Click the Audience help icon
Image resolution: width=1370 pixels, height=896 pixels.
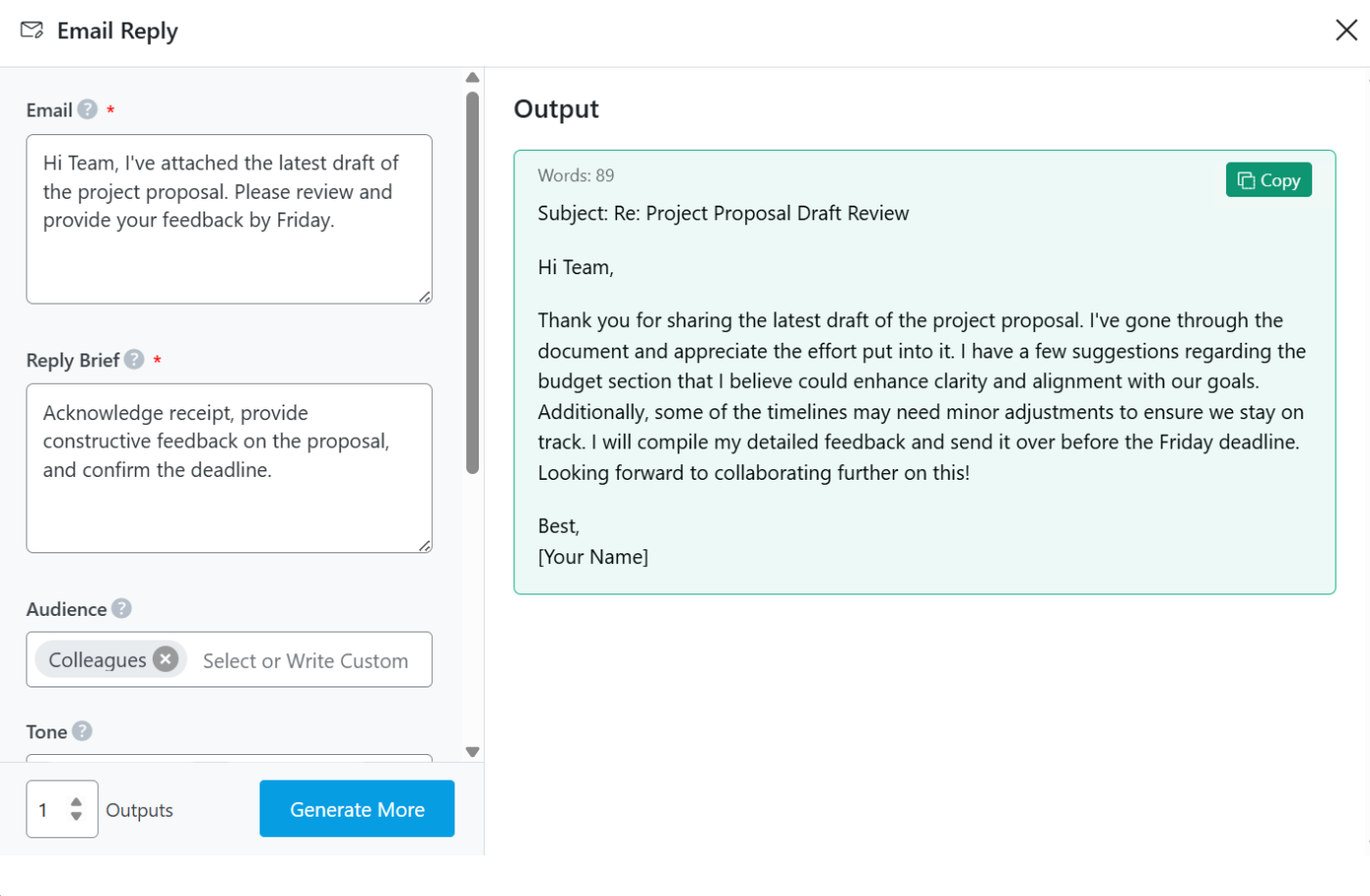point(121,608)
